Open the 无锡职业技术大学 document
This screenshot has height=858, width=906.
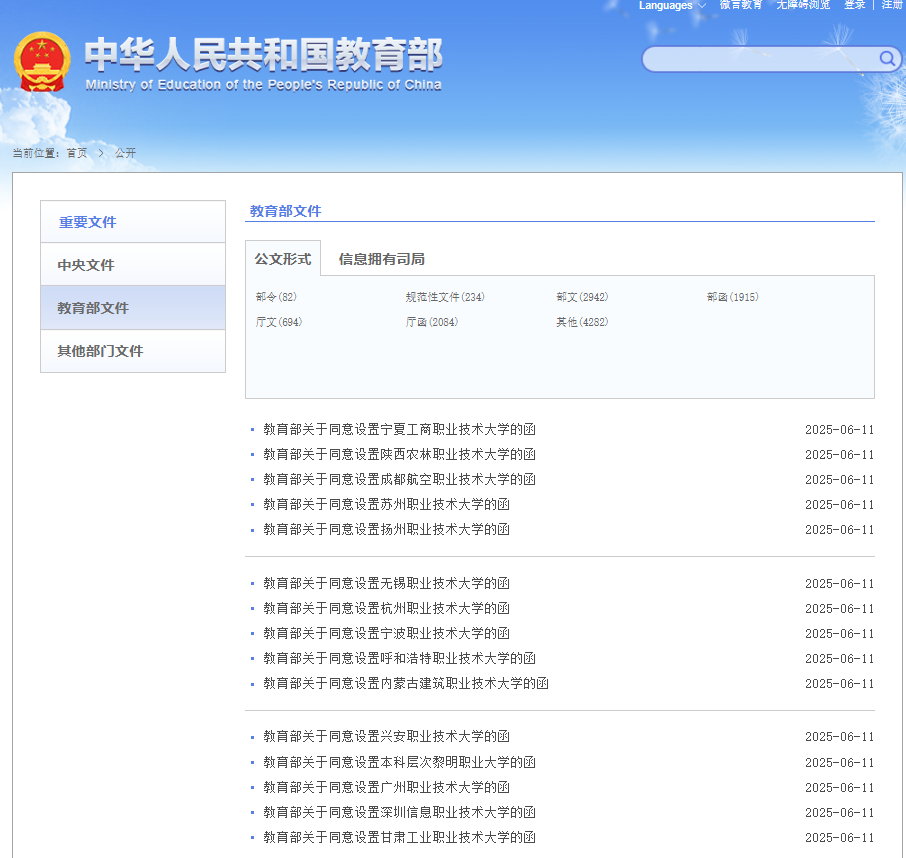pyautogui.click(x=387, y=584)
